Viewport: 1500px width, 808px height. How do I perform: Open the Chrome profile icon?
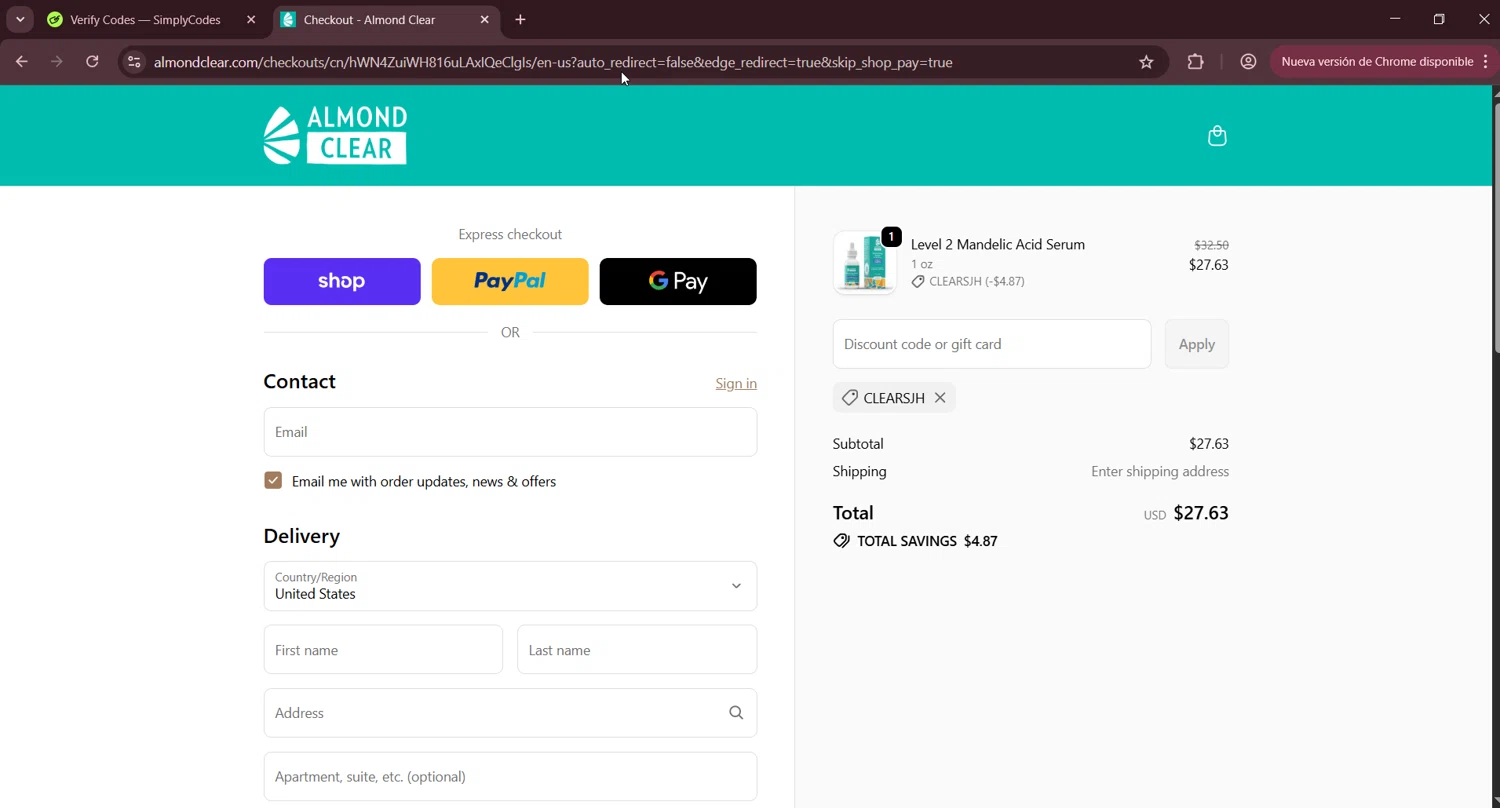(1248, 62)
